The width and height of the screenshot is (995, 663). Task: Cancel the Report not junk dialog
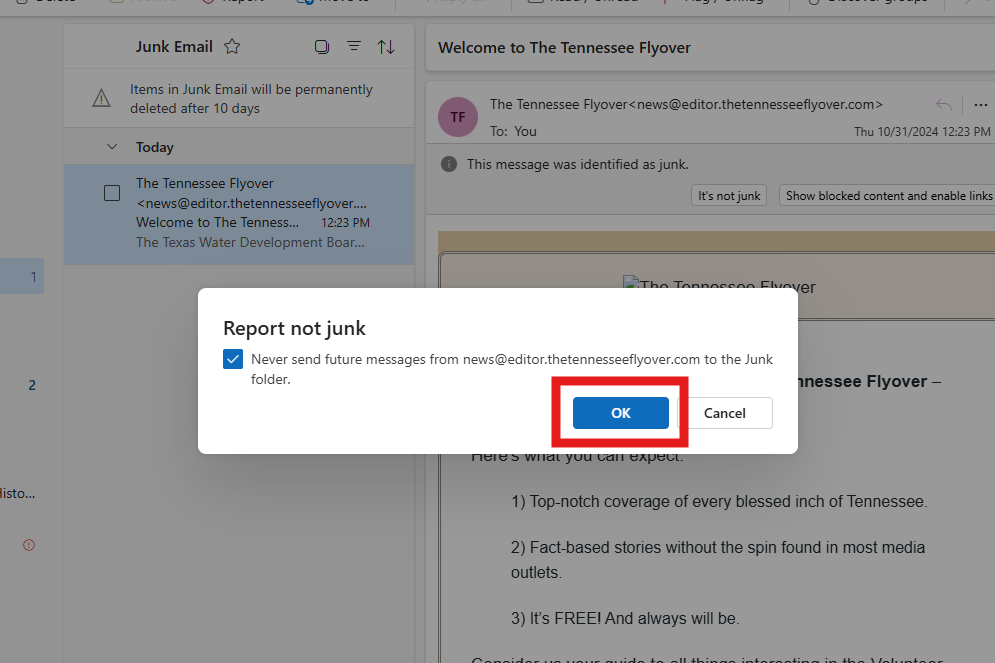(725, 413)
